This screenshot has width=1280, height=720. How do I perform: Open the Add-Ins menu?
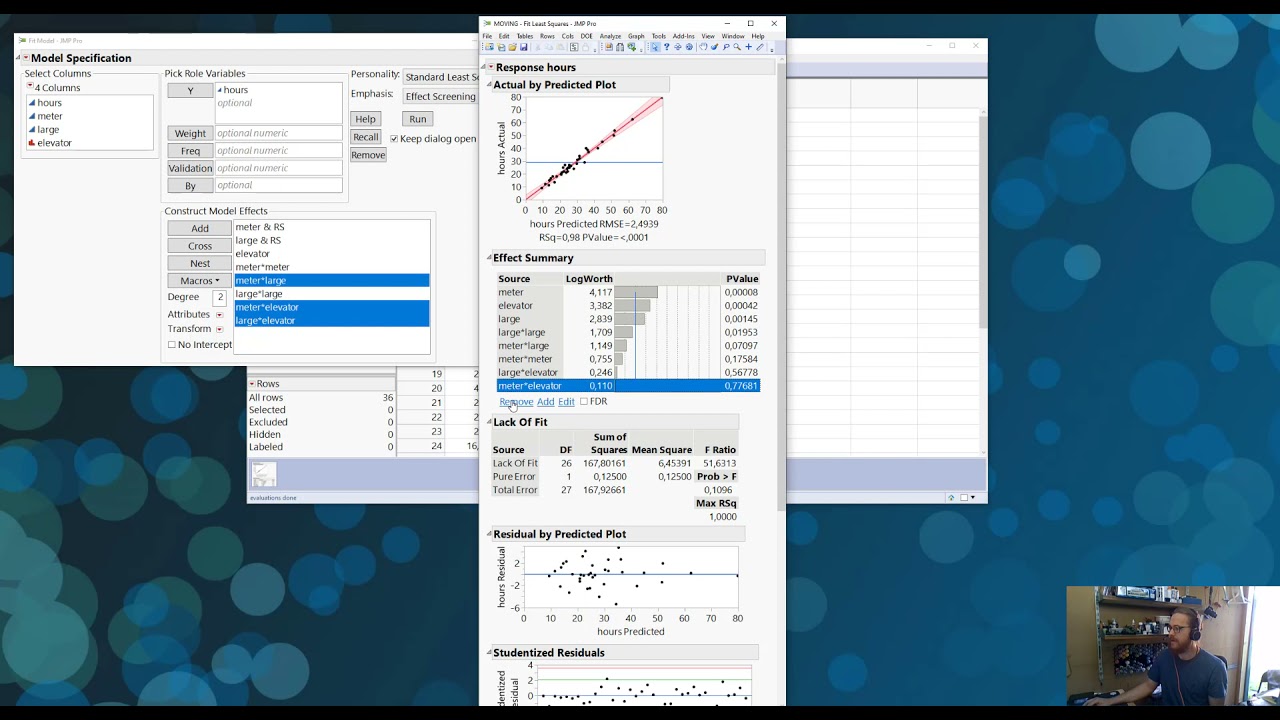[x=683, y=36]
